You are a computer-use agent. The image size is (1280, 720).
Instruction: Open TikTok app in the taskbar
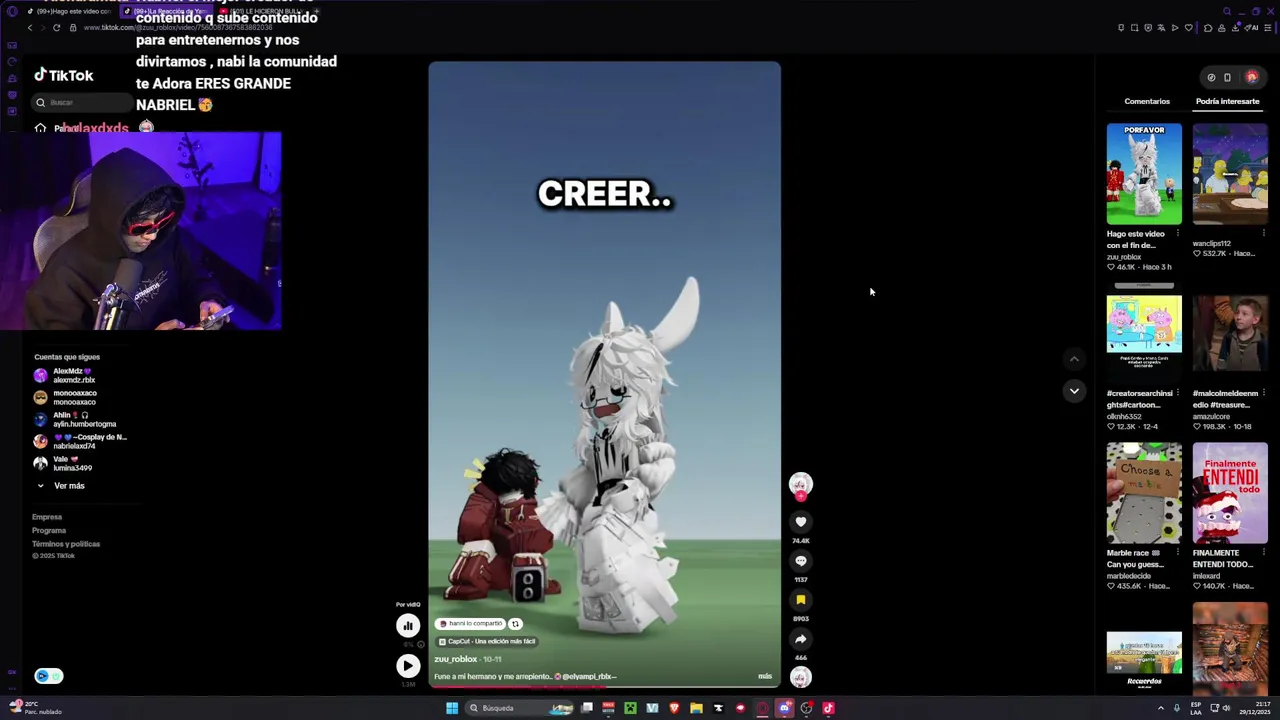(x=828, y=708)
